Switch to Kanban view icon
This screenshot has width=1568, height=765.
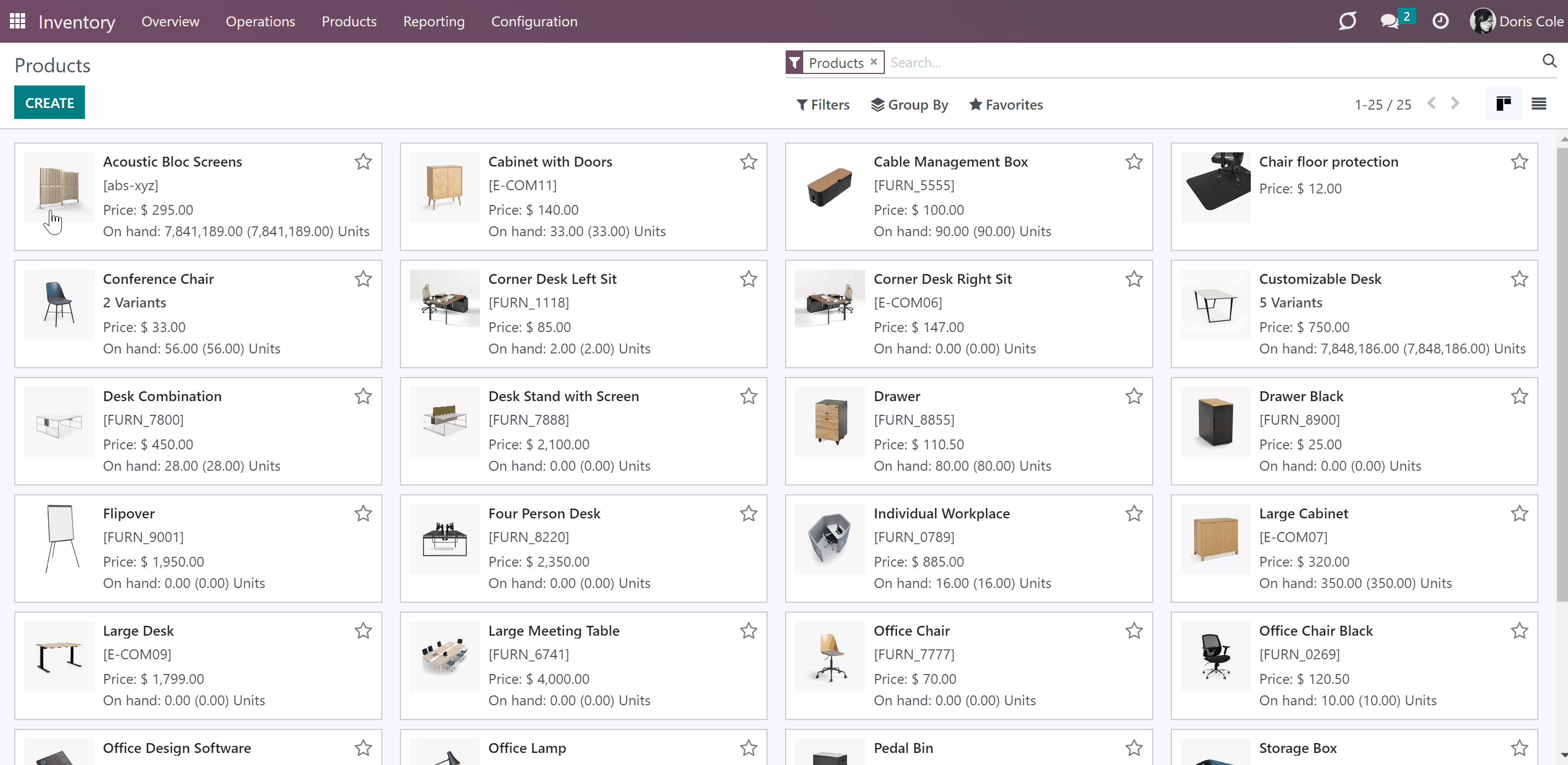(1503, 104)
